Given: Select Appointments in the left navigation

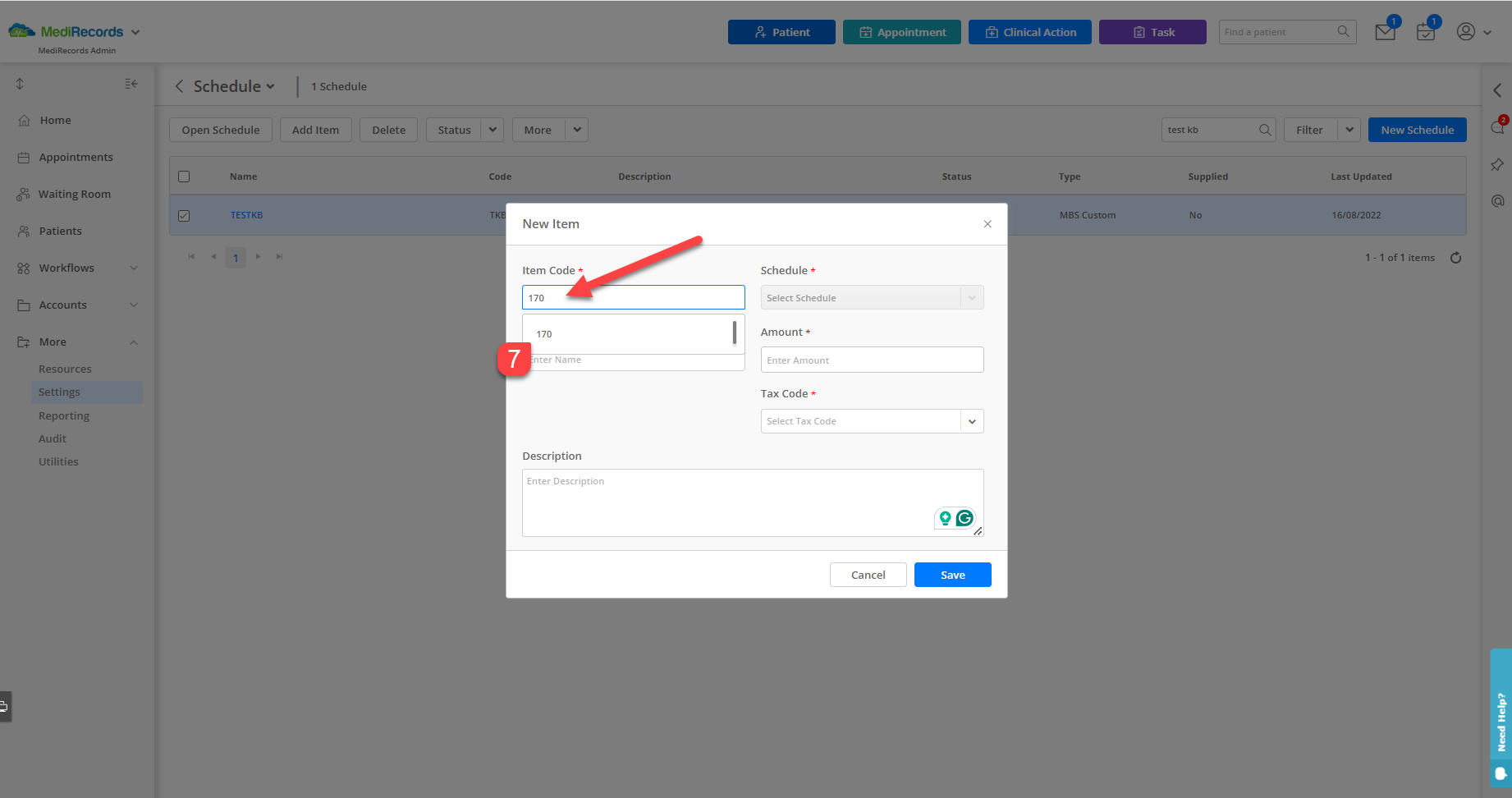Looking at the screenshot, I should click(76, 157).
